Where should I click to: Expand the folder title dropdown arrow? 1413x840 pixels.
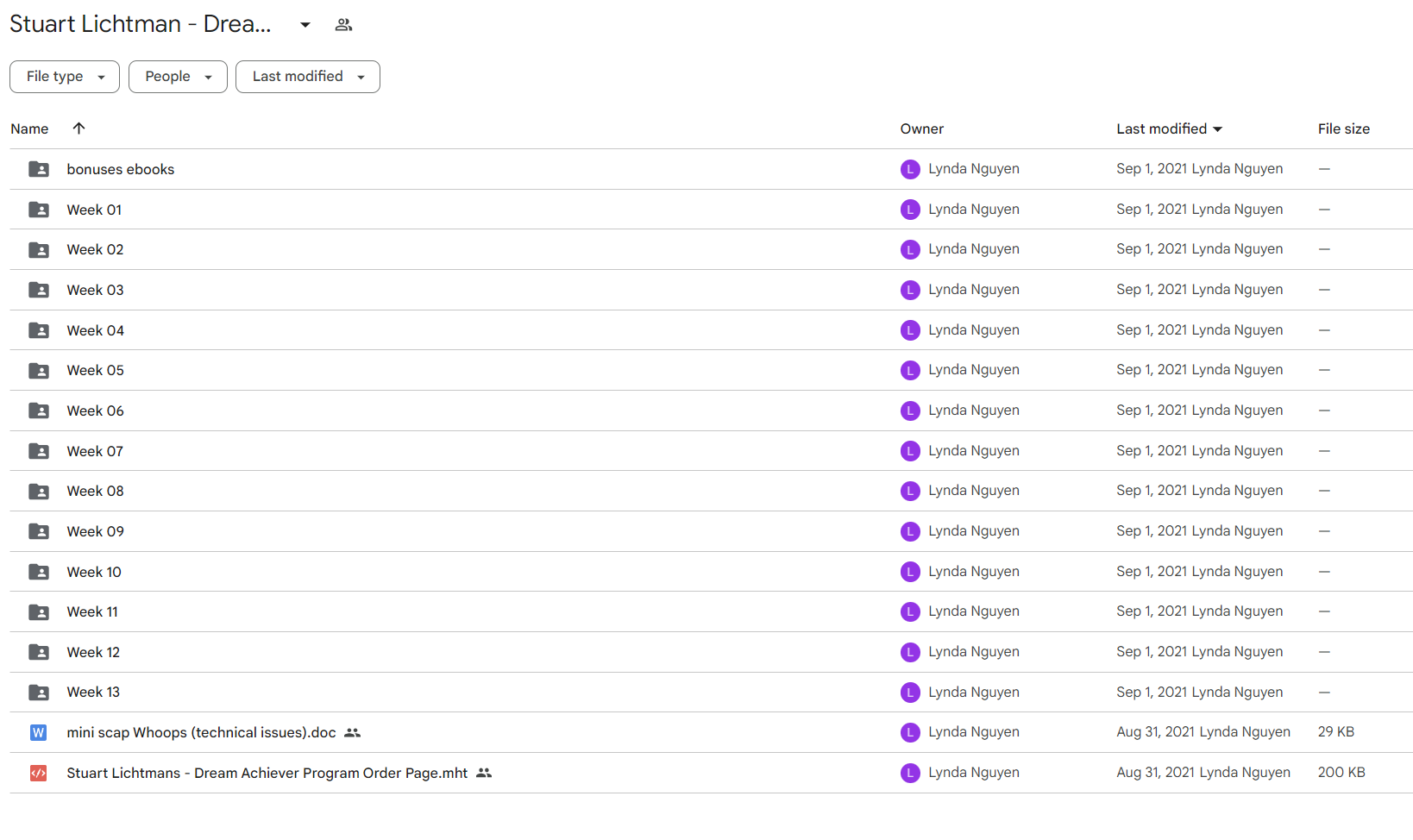click(x=305, y=25)
